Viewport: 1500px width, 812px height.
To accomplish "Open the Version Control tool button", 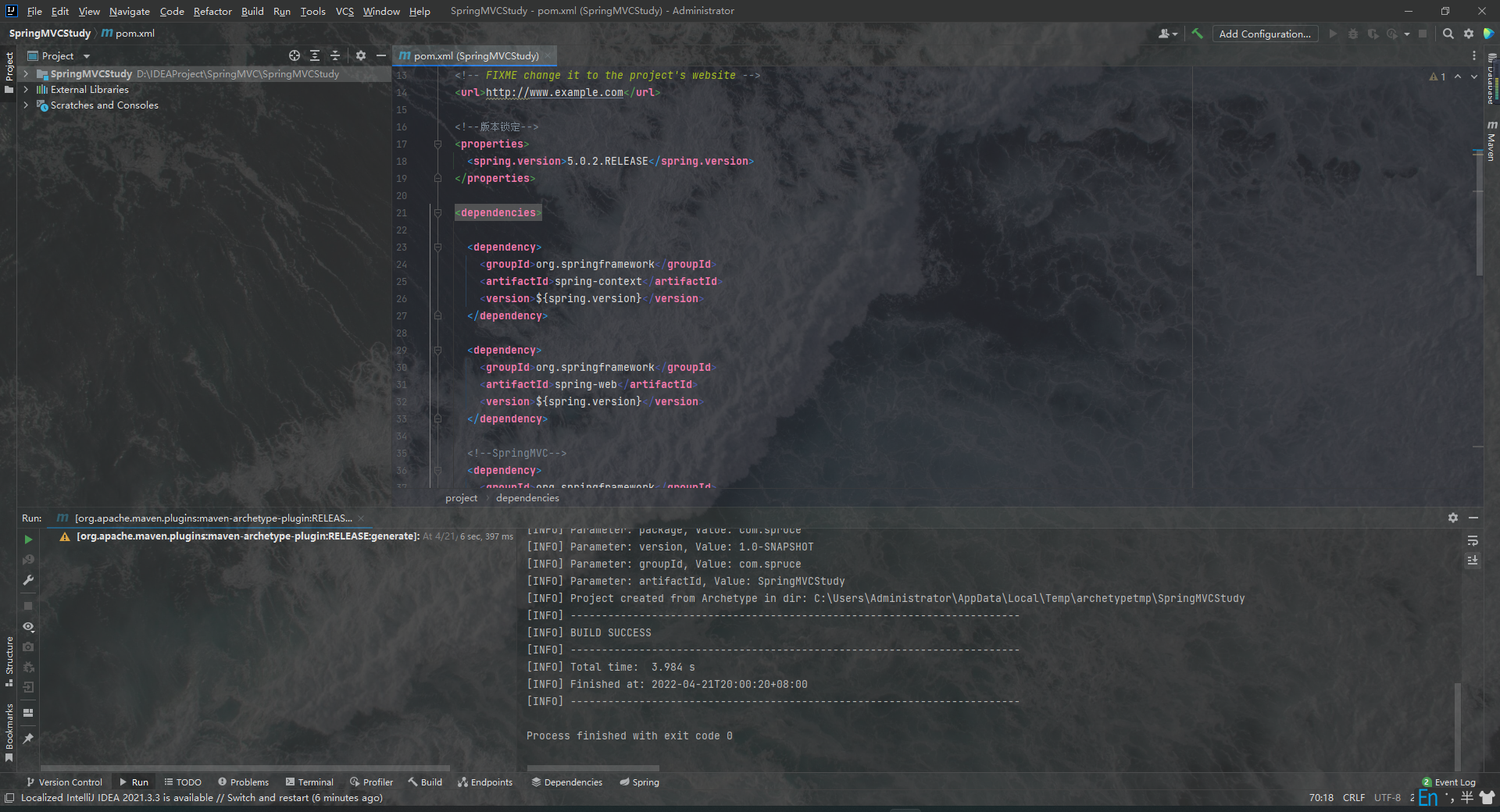I will click(64, 782).
